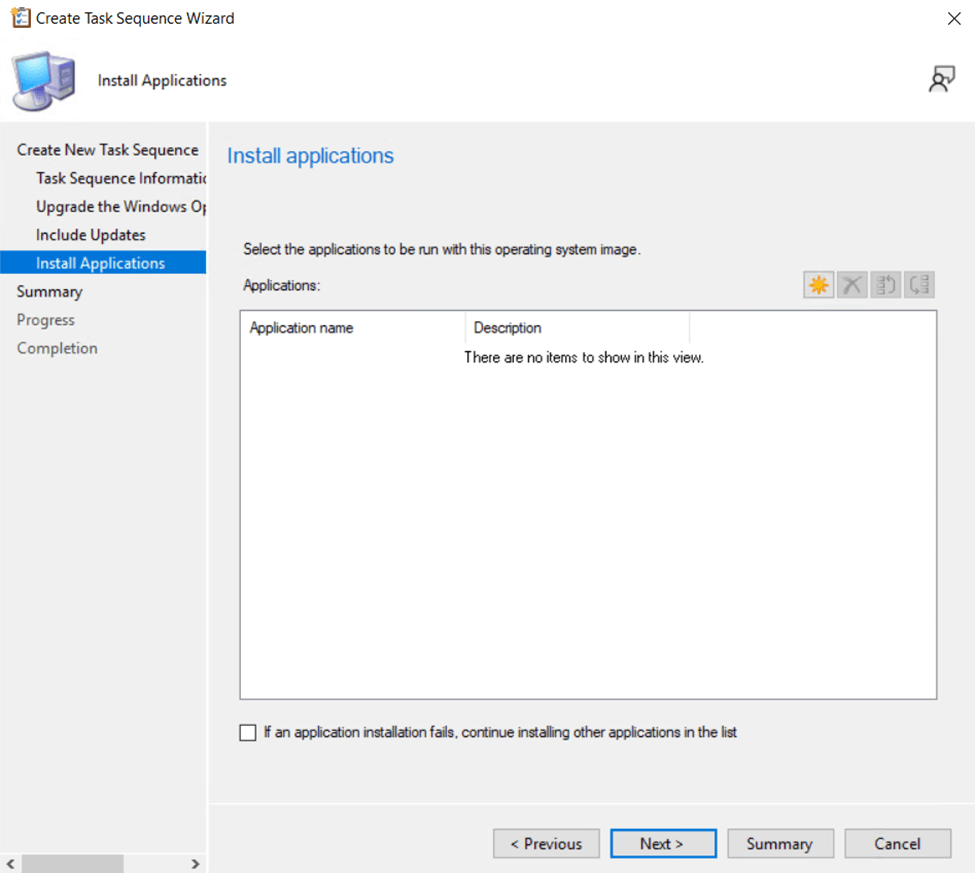Screen dimensions: 975x873
Task: Click the add new application starburst icon
Action: coord(818,285)
